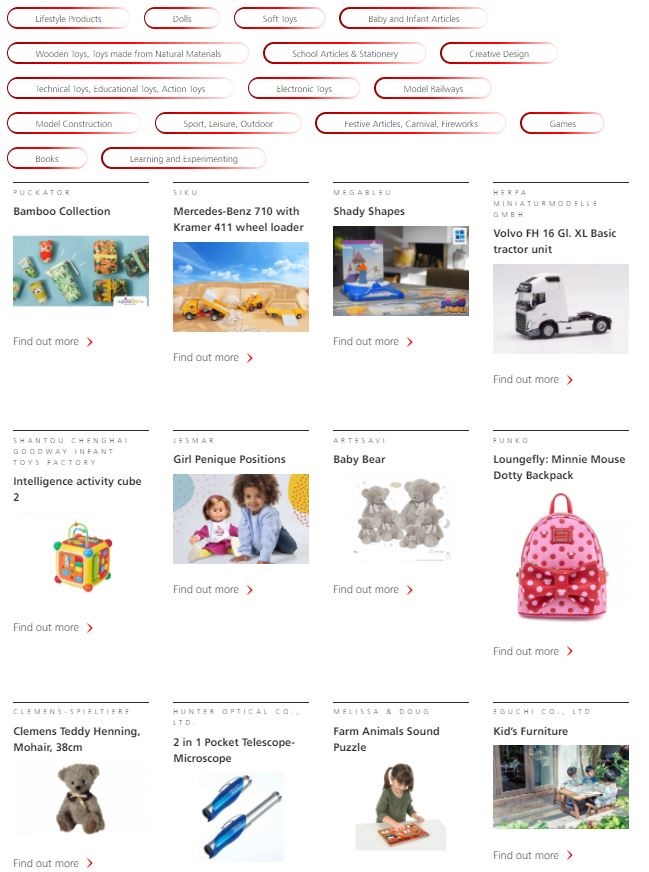Select the Creative Design category

point(499,53)
